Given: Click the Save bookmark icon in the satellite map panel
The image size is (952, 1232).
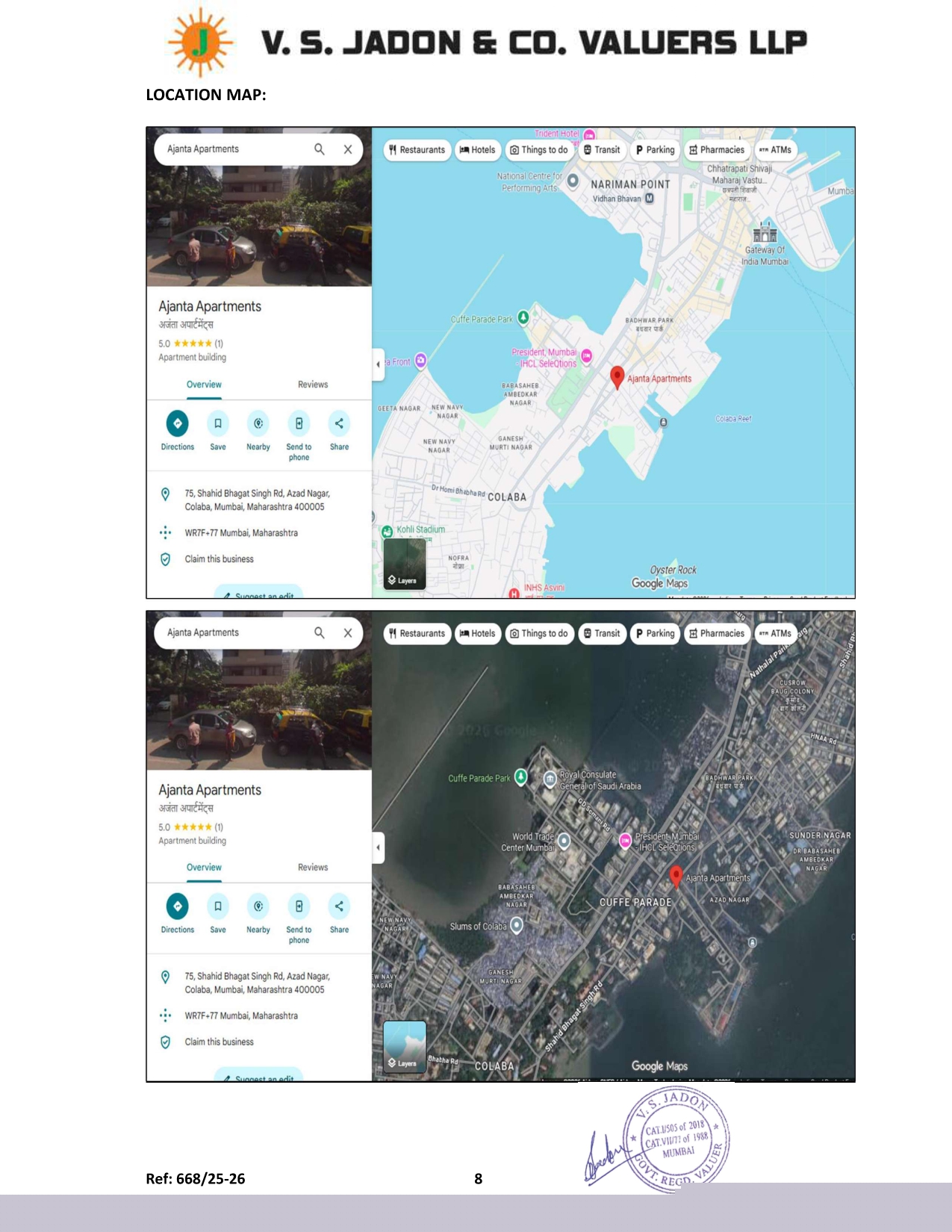Looking at the screenshot, I should tap(218, 906).
